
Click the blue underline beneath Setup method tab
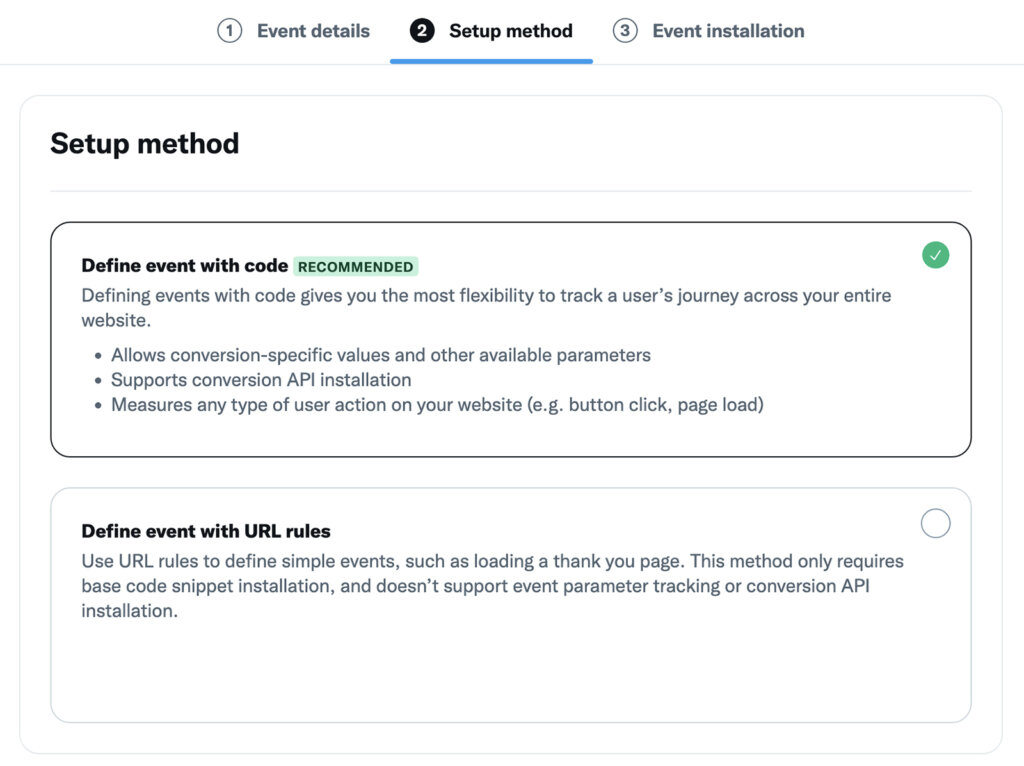click(x=491, y=61)
